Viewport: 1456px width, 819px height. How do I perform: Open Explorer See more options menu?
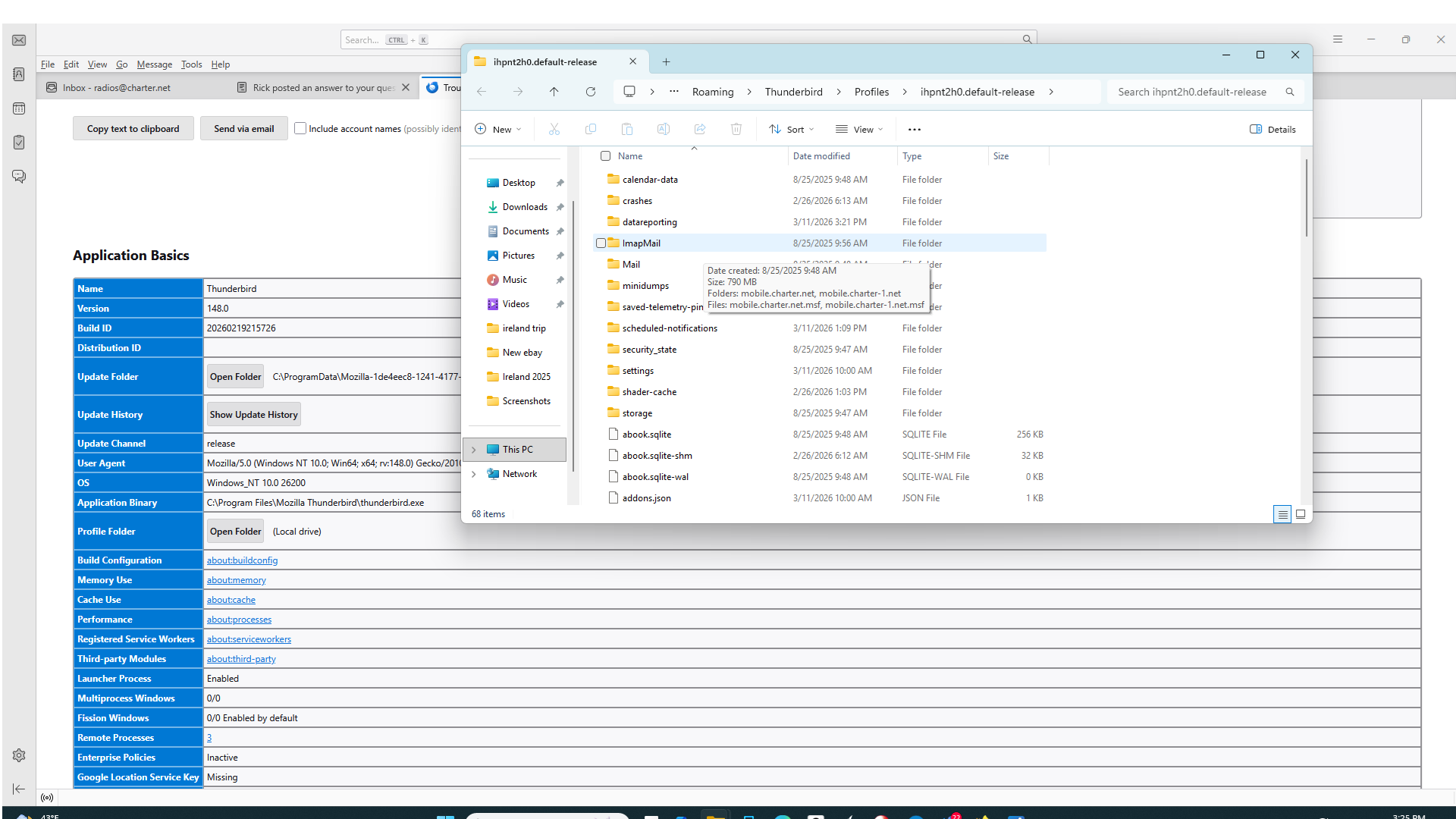pos(915,130)
